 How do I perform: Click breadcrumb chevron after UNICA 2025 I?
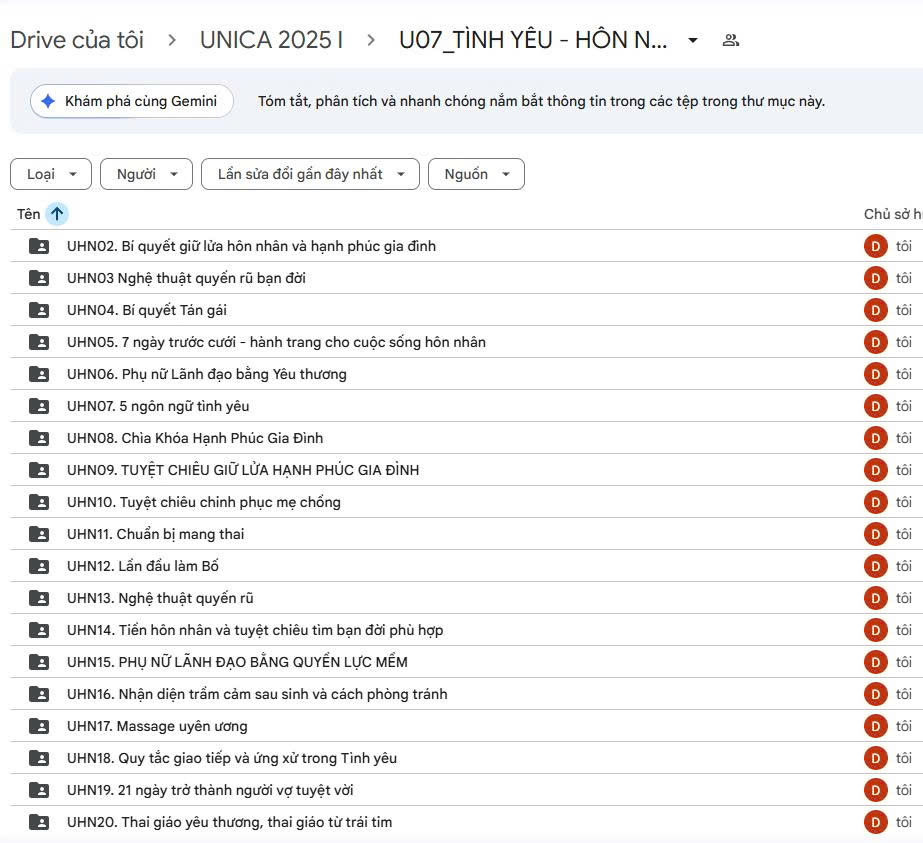tap(371, 40)
